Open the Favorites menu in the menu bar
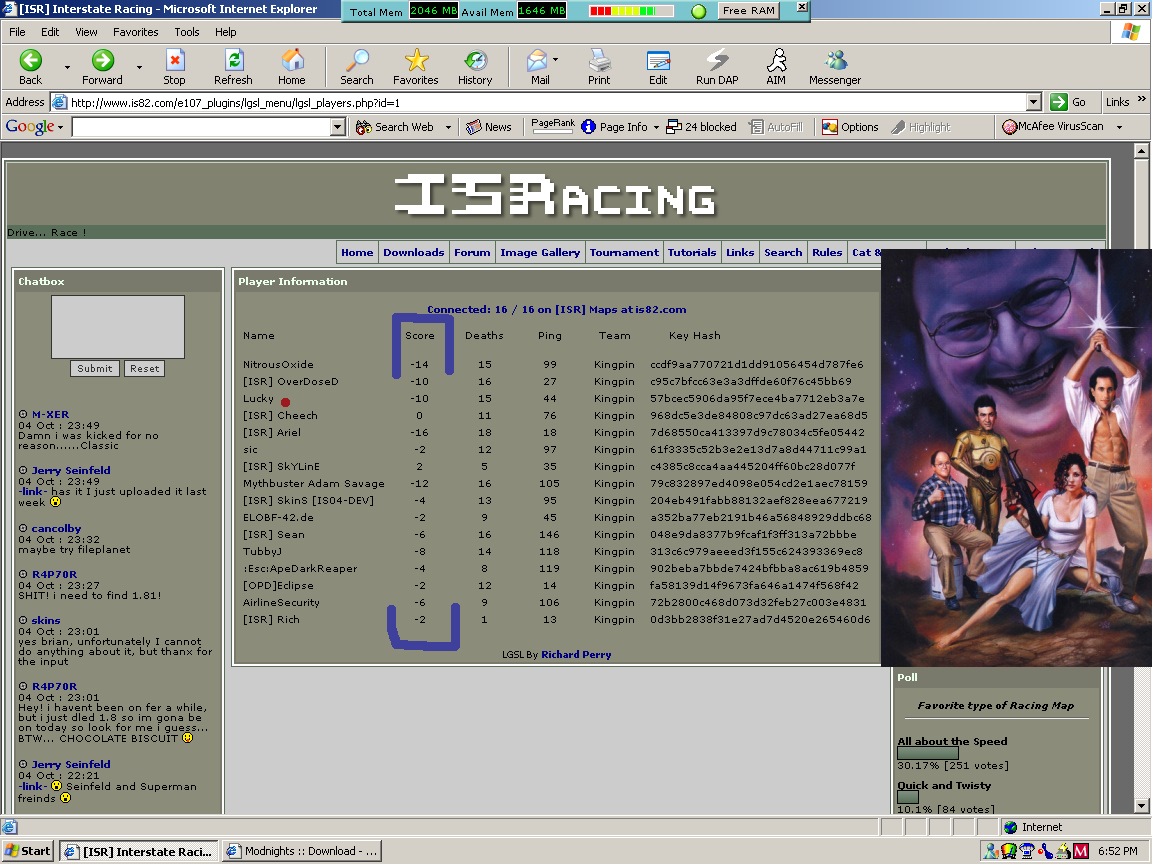 tap(135, 32)
